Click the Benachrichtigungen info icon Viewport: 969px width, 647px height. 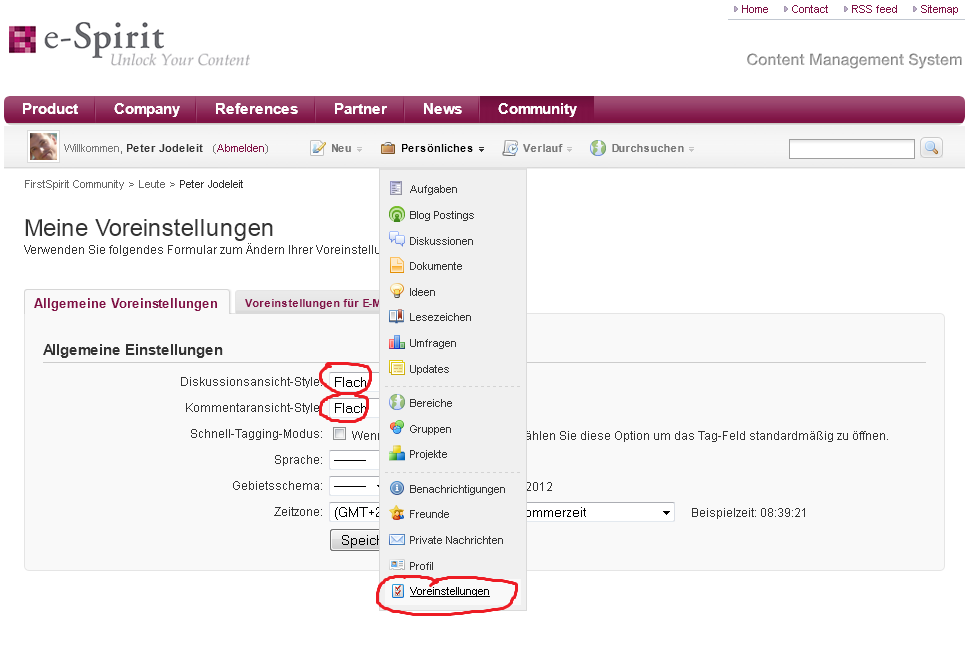[396, 488]
